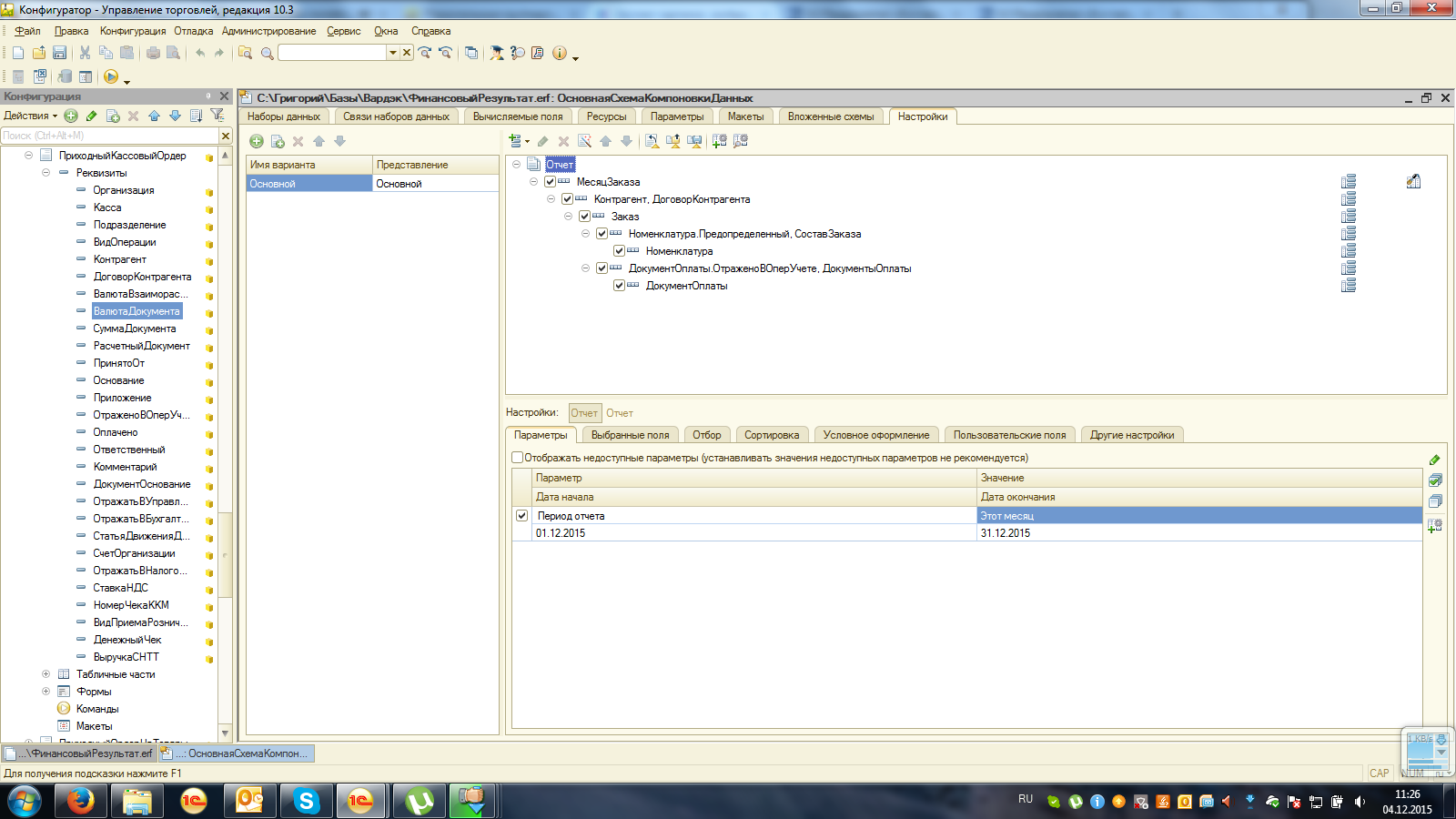The image size is (1456, 819).
Task: Switch to the Наборы данных tab
Action: (284, 116)
